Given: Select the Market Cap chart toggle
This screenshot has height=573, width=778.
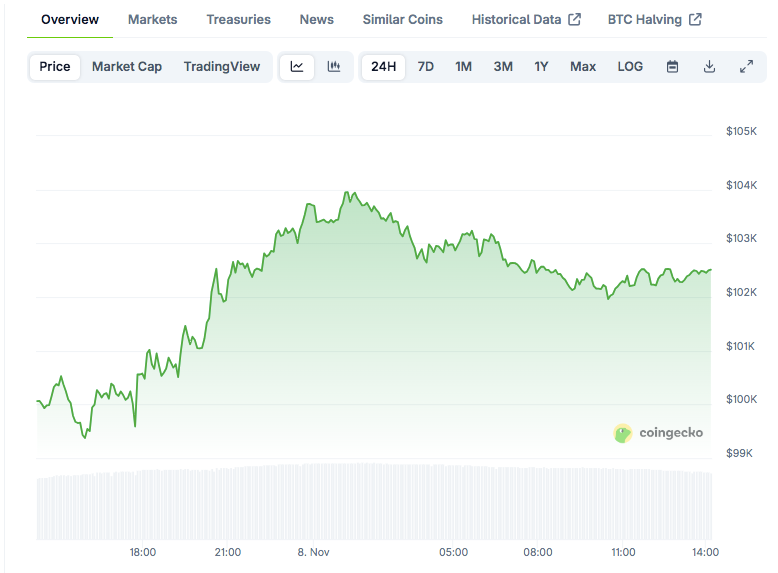Looking at the screenshot, I should 127,67.
